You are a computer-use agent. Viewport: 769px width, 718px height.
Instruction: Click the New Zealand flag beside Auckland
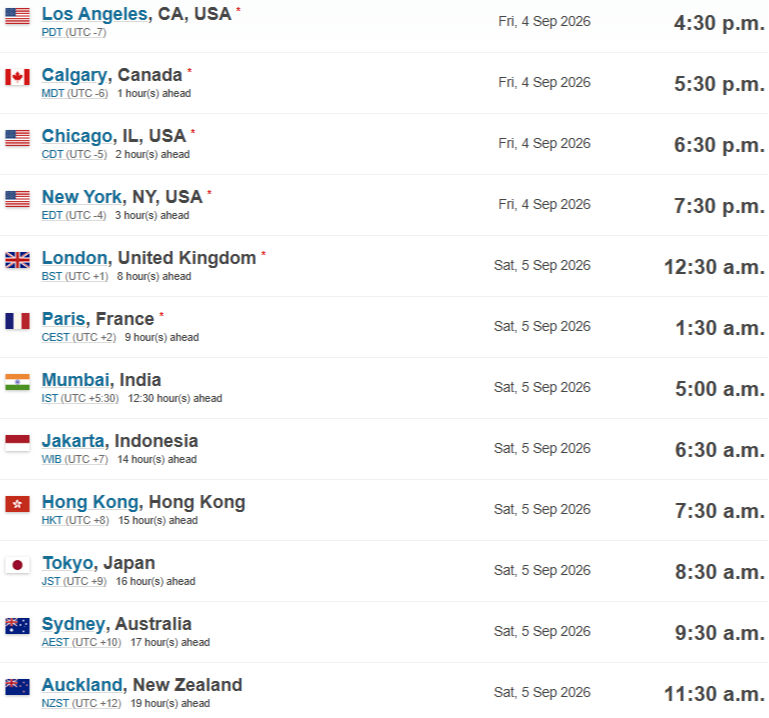point(17,687)
